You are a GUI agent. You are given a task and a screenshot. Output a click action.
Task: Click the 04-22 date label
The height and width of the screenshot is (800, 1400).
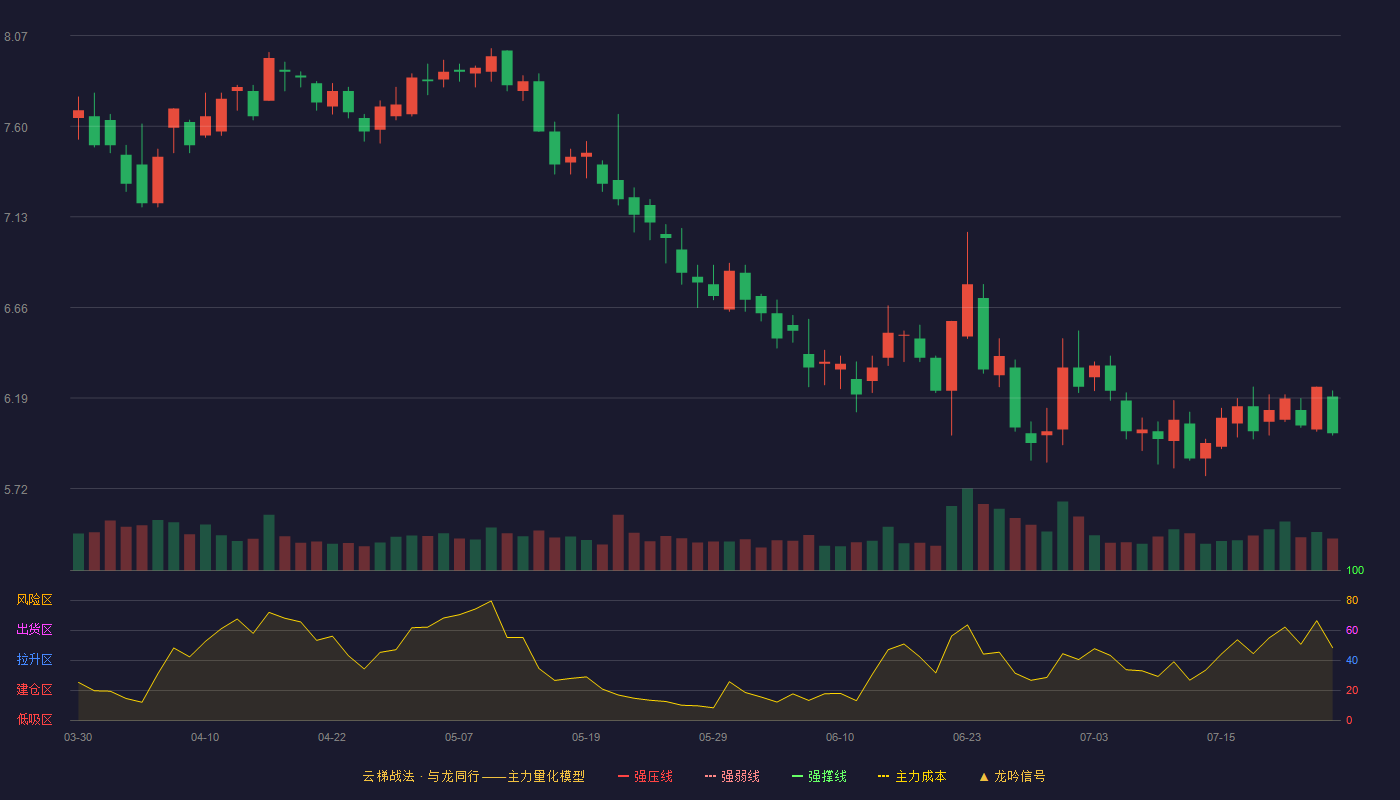point(332,737)
